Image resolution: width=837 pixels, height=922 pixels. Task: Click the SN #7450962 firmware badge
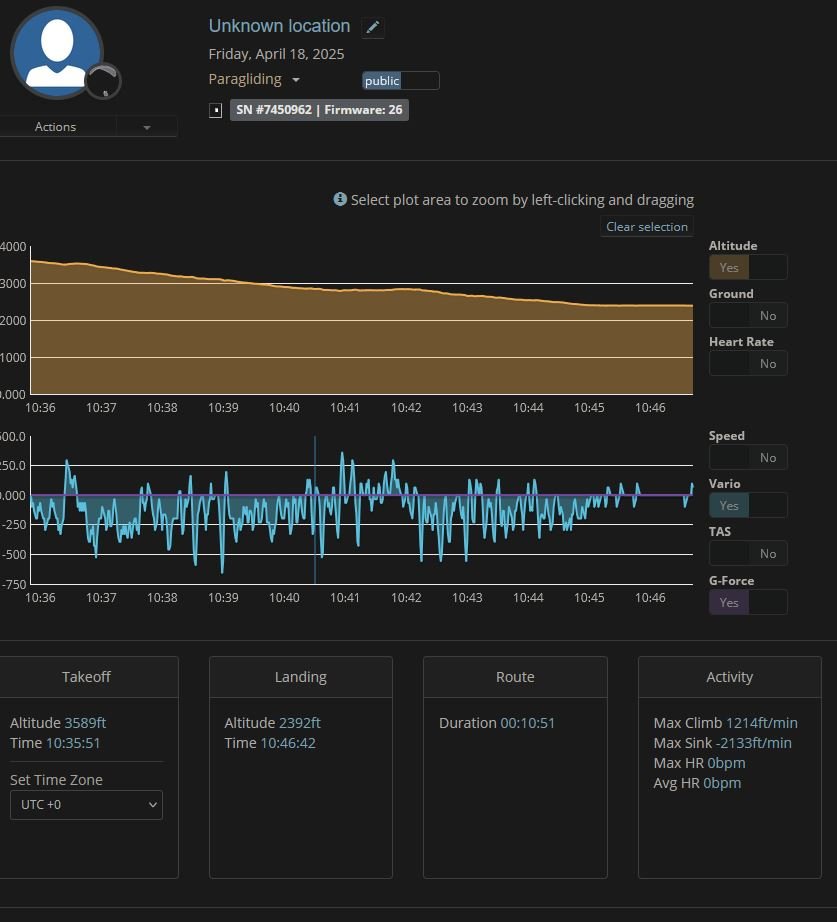[319, 110]
